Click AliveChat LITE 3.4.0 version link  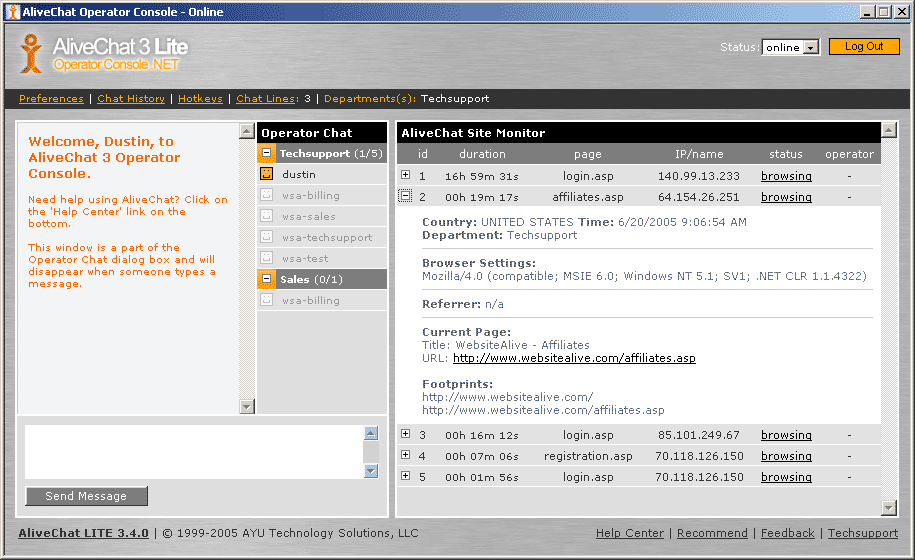point(83,533)
